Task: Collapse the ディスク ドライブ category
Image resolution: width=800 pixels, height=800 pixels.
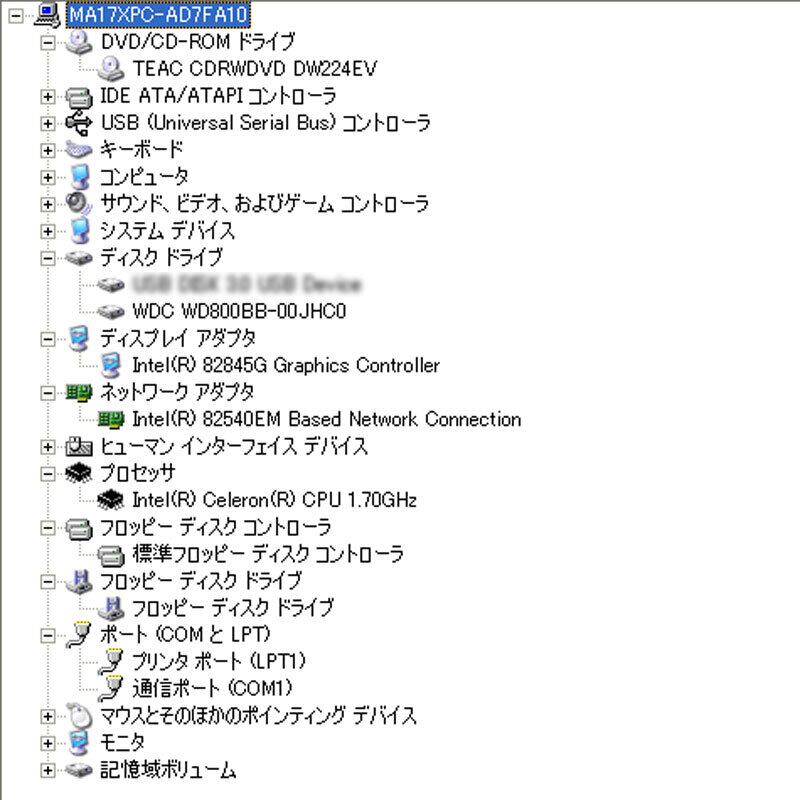Action: point(47,258)
